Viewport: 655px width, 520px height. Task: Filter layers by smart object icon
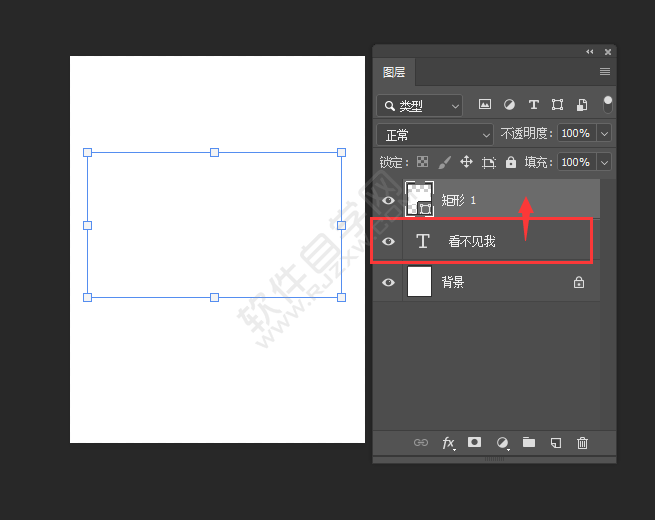click(x=582, y=104)
